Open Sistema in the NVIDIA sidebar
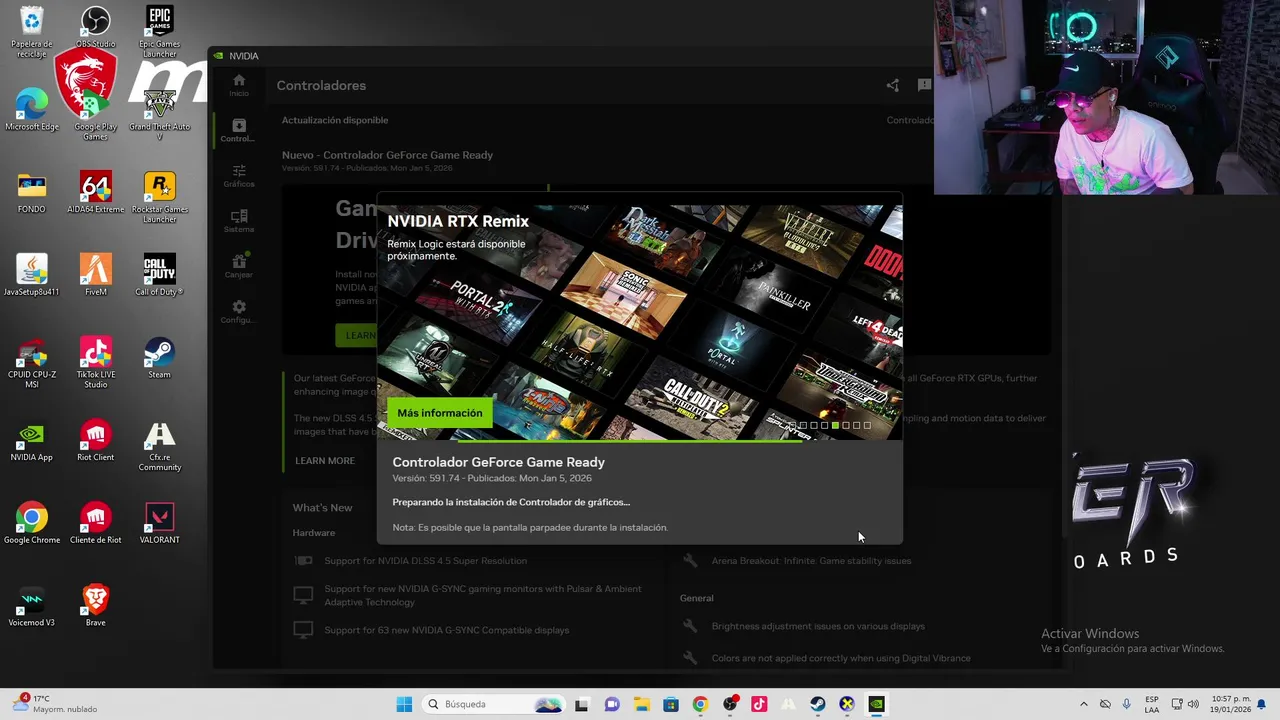 point(238,221)
